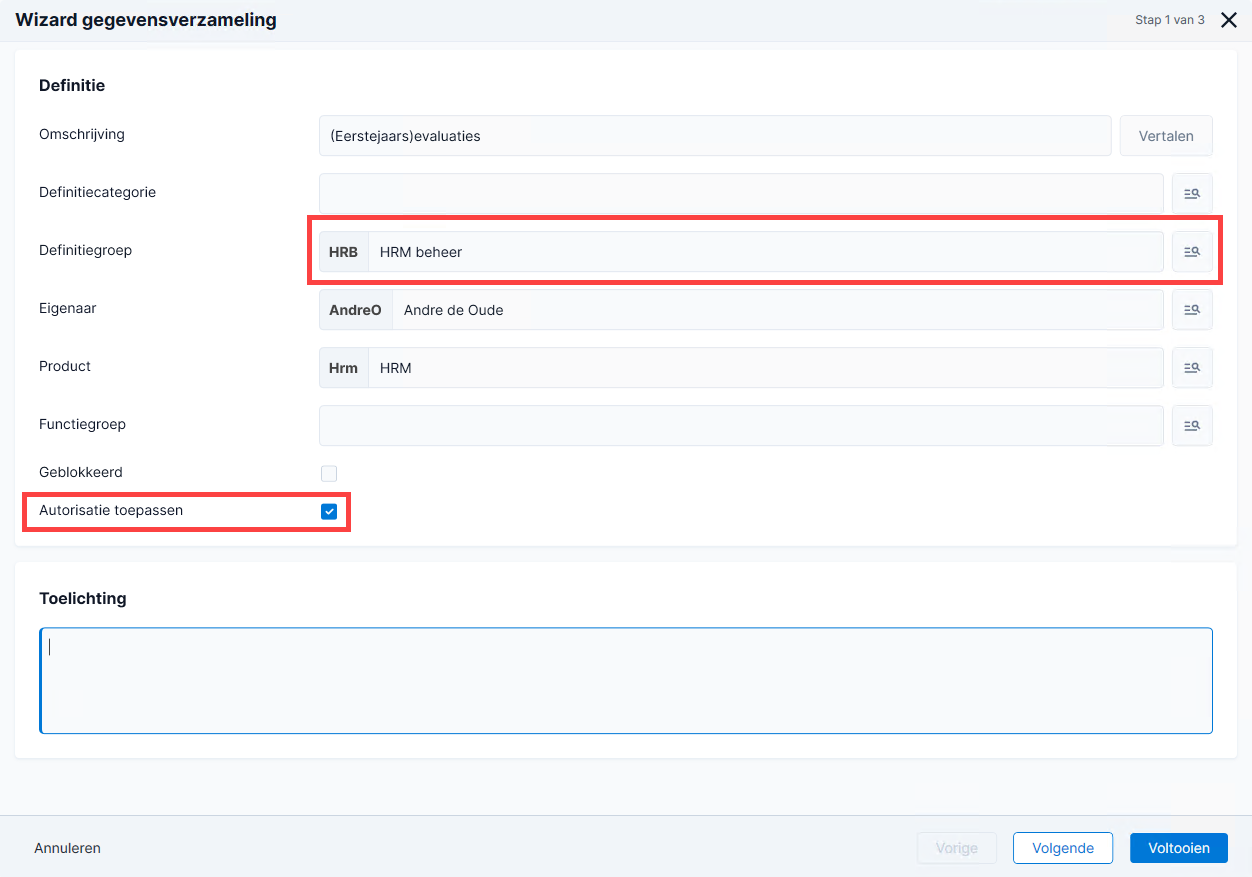The height and width of the screenshot is (877, 1252).
Task: Focus the Omschrijving text field
Action: coord(715,136)
